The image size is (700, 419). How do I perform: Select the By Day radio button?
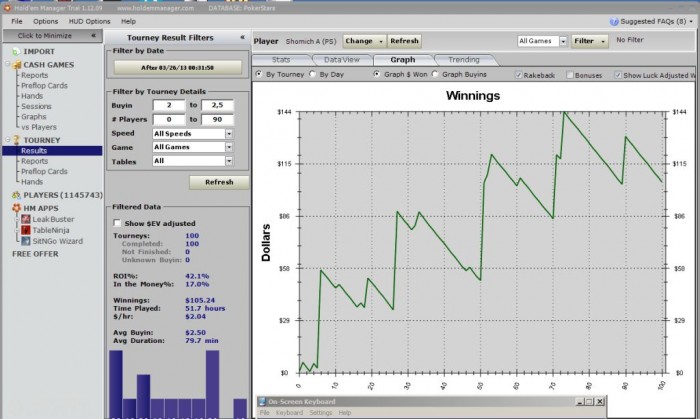(x=312, y=74)
